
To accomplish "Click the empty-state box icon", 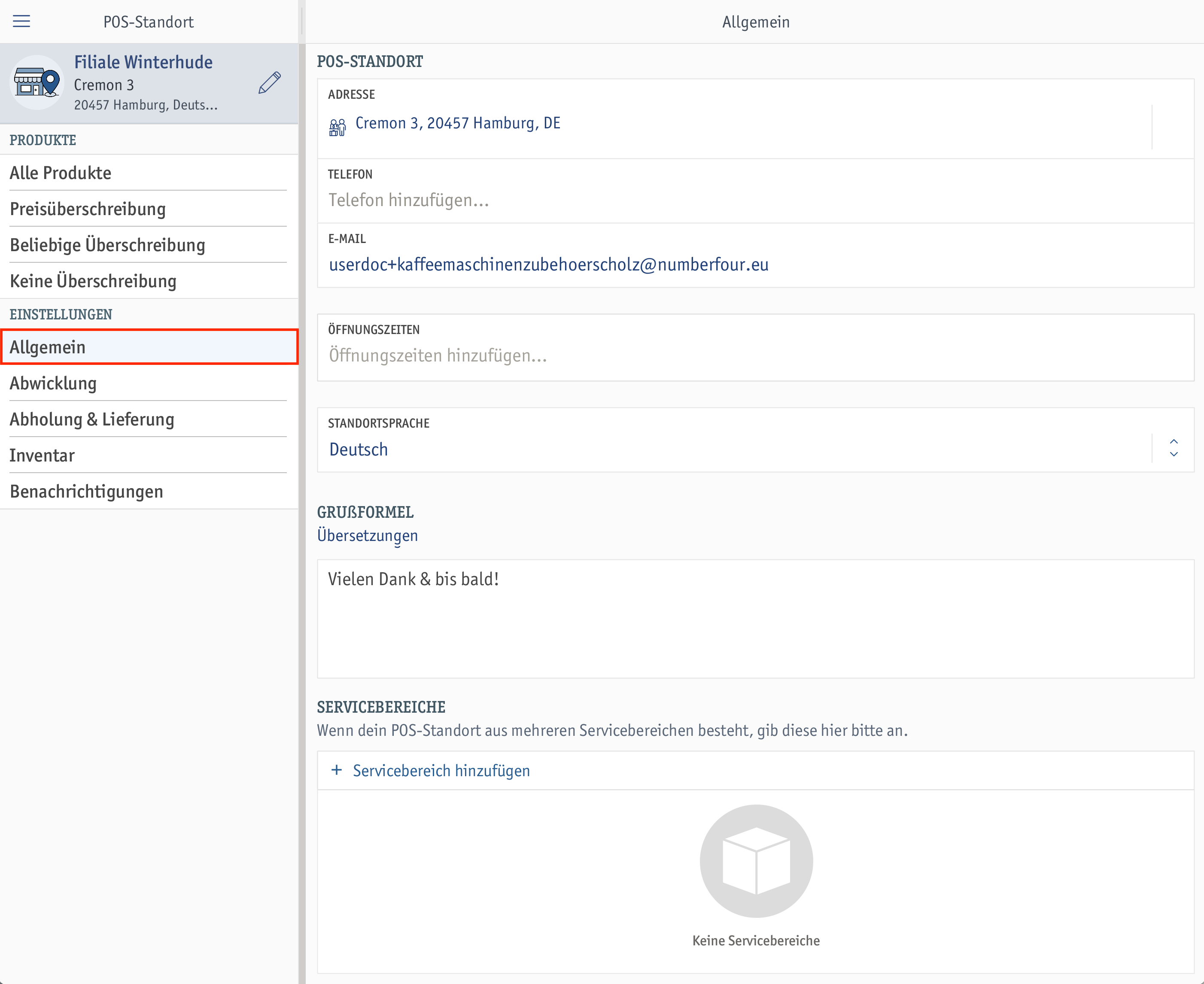I will pos(756,861).
